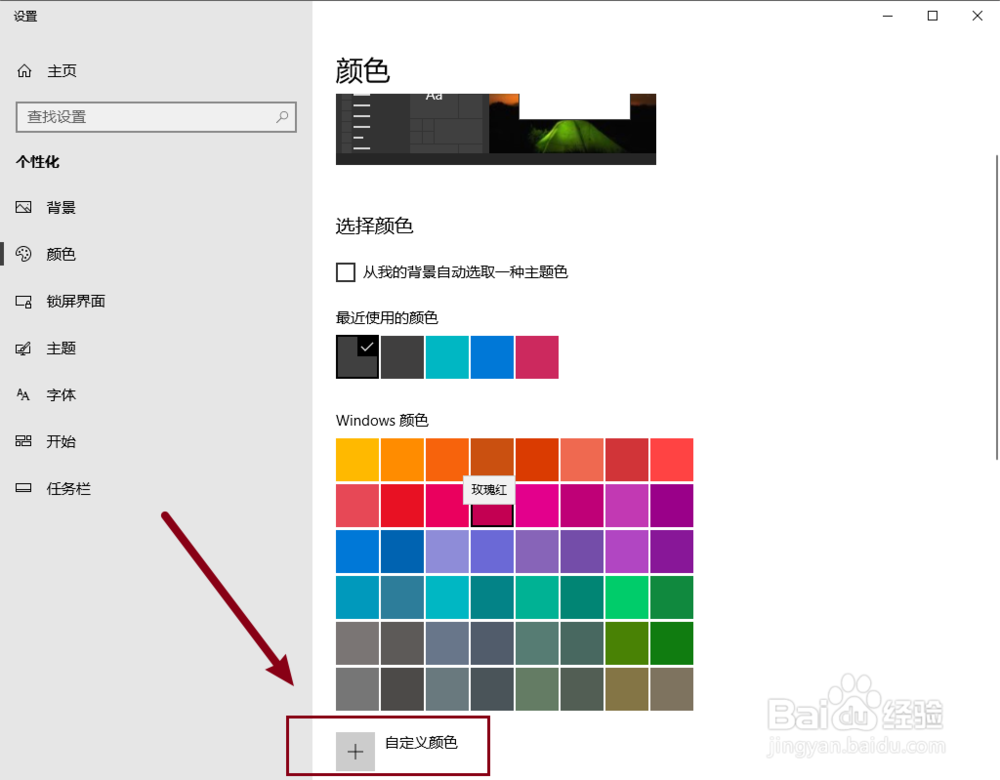
Task: Pick the unchecked dark gray recent color
Action: click(402, 357)
